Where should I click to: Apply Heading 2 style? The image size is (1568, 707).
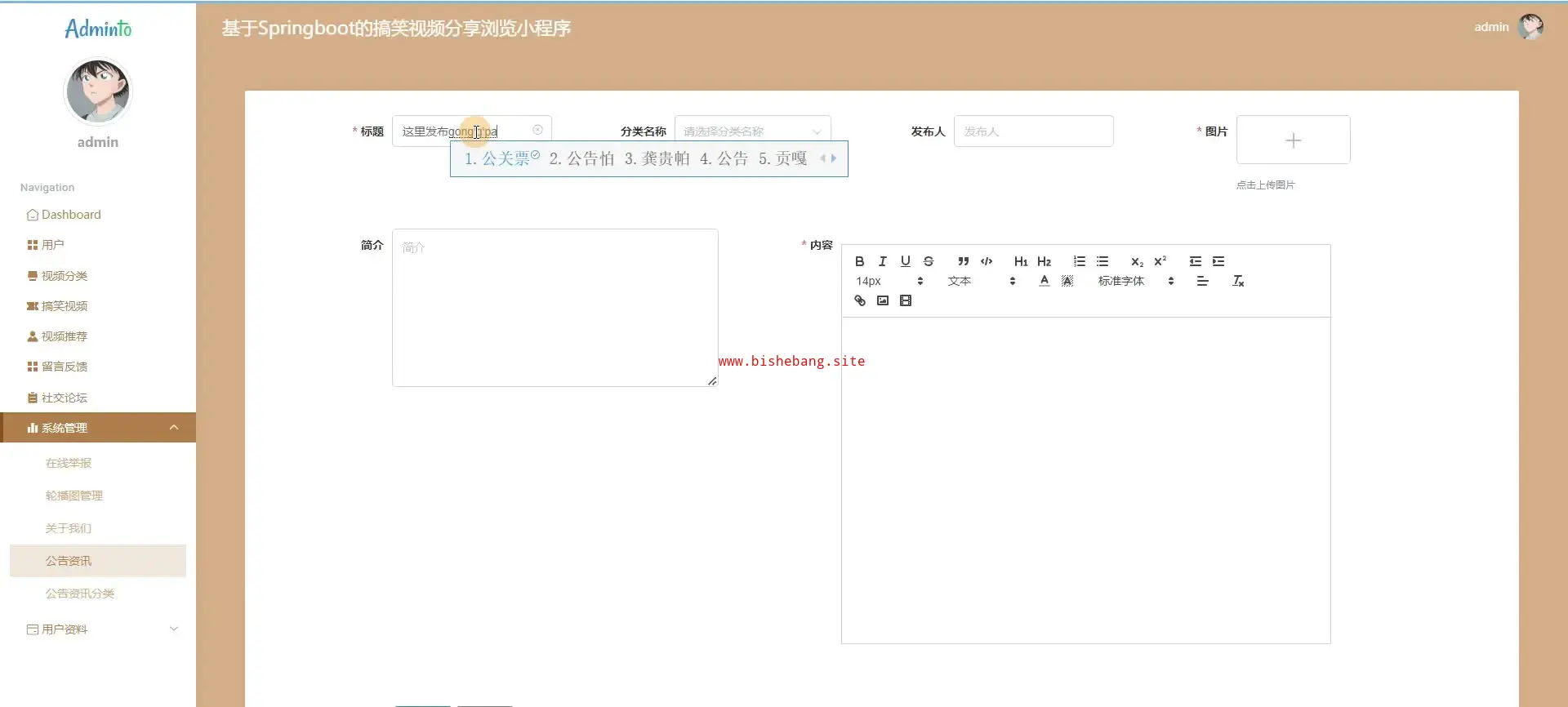[1044, 261]
